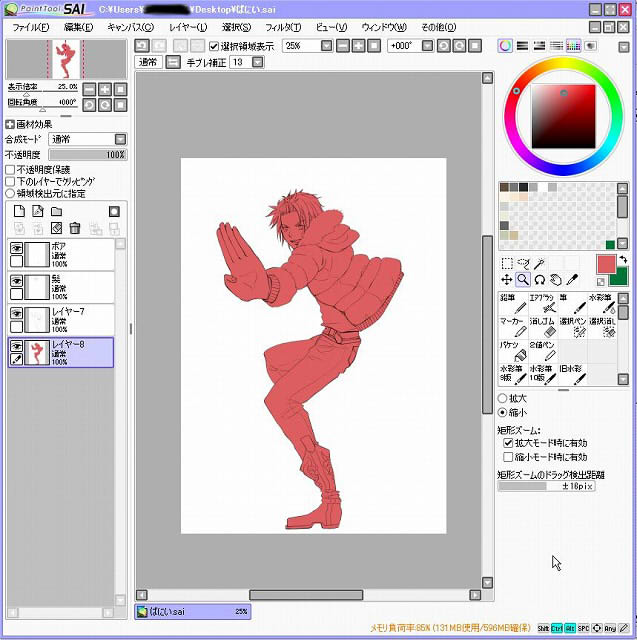637x640 pixels.
Task: Zoom in with toolbar plus button
Action: pyautogui.click(x=358, y=46)
